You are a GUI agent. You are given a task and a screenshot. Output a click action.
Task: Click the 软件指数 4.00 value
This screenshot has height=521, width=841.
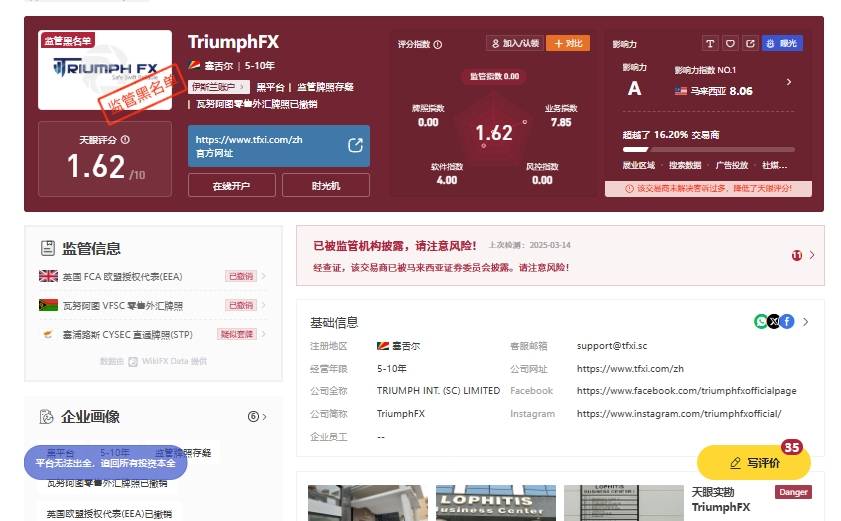point(447,180)
